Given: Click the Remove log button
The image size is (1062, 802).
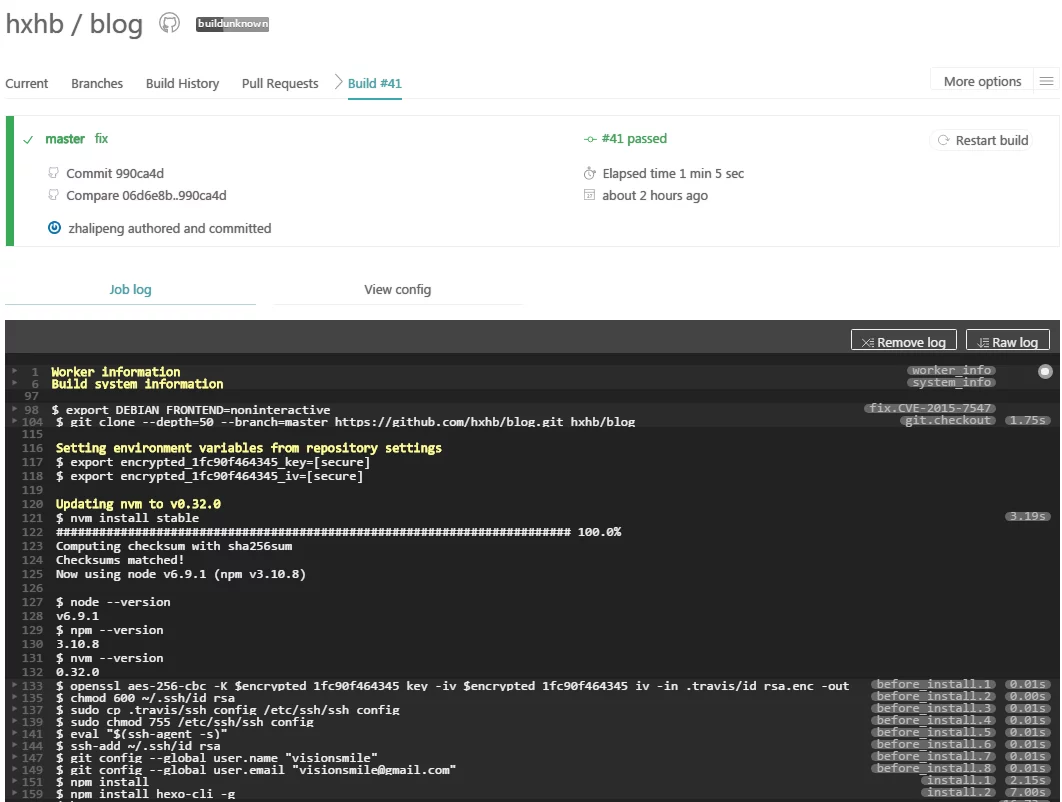Looking at the screenshot, I should (904, 342).
